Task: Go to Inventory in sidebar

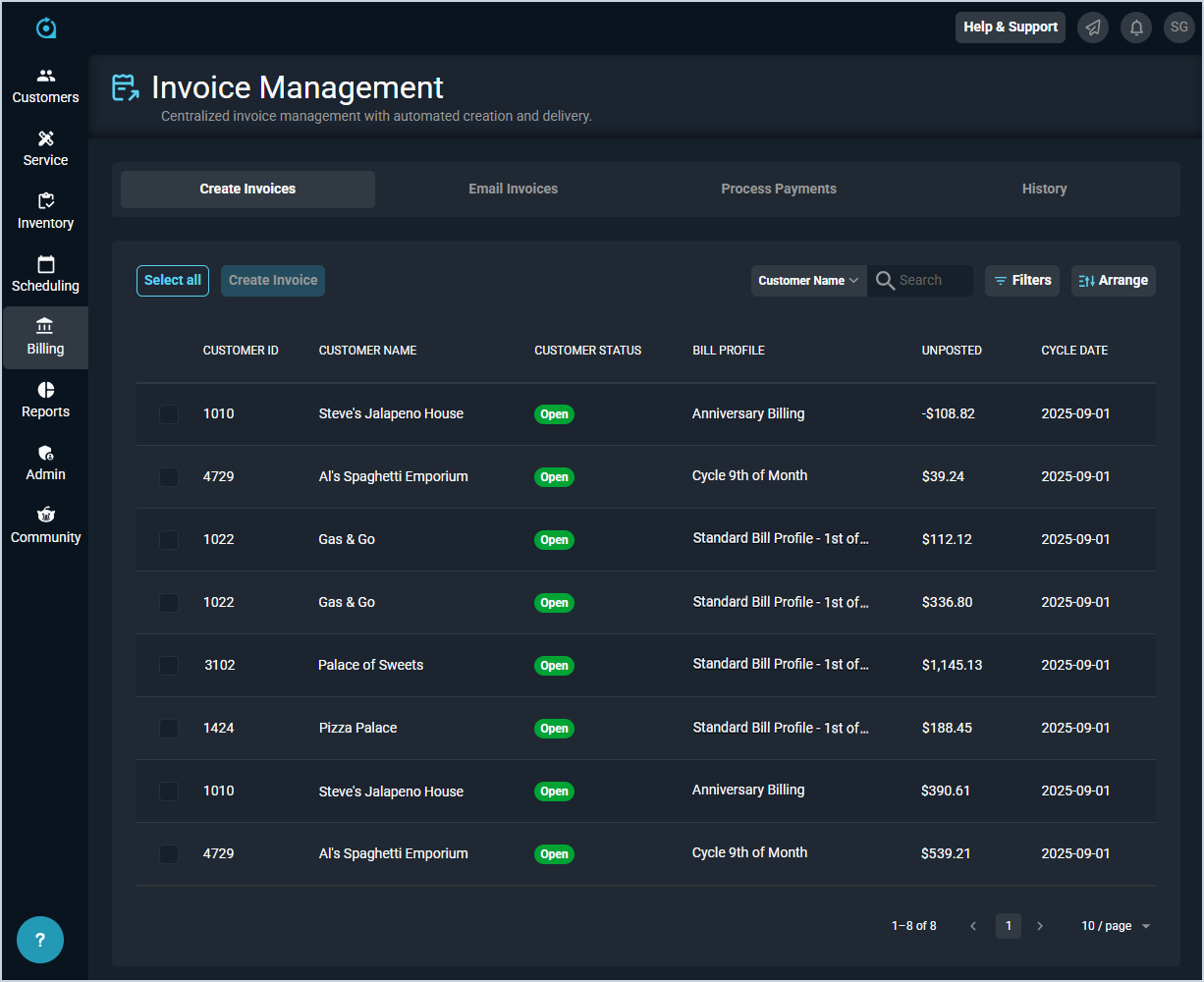Action: click(45, 211)
